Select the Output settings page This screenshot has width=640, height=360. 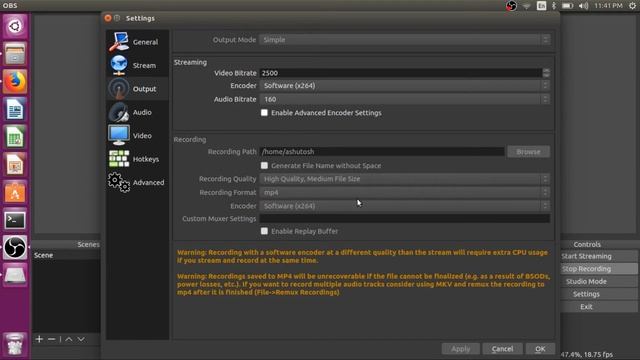(x=138, y=89)
